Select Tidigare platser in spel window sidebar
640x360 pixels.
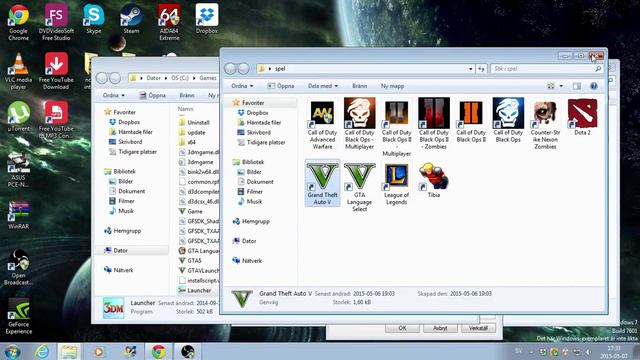[x=261, y=142]
